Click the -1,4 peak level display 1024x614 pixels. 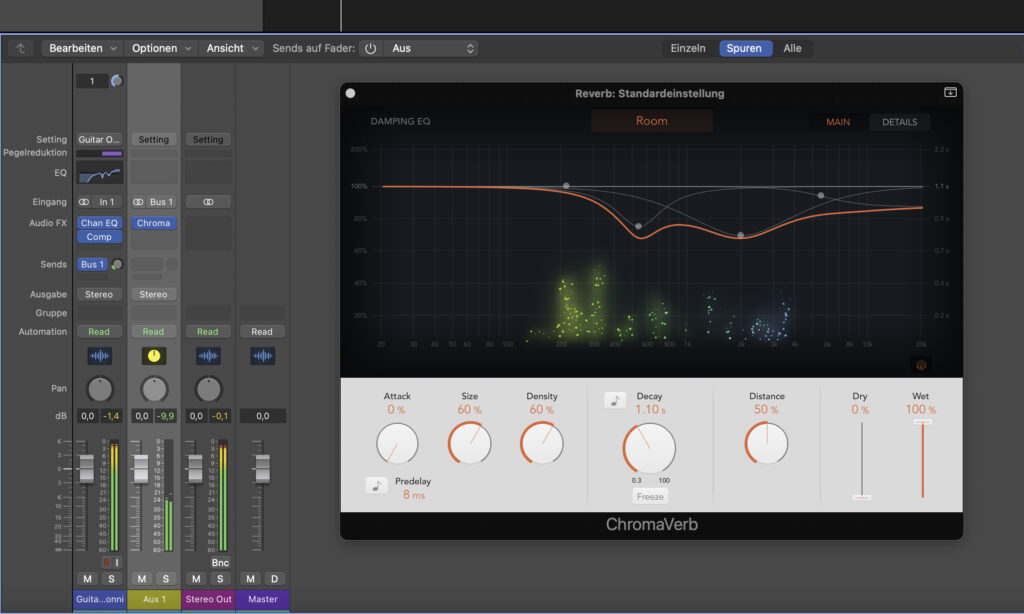tap(112, 416)
